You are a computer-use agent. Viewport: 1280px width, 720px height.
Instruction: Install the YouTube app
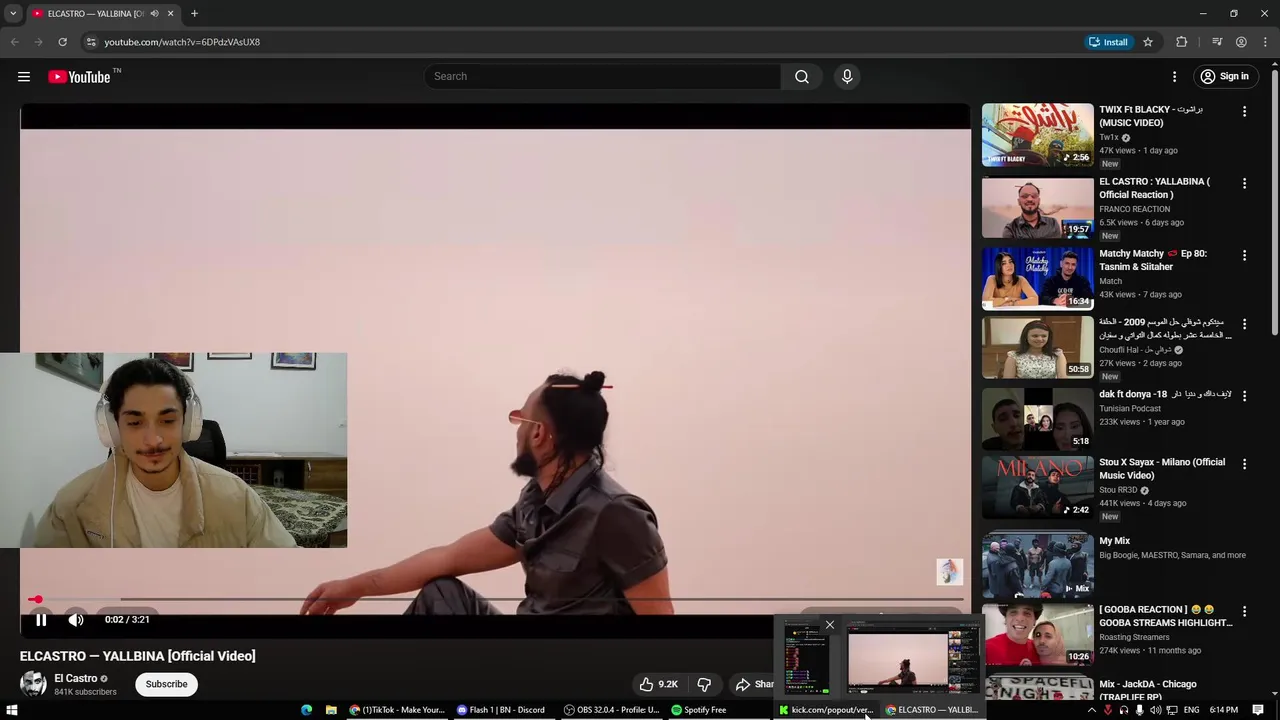click(x=1108, y=42)
